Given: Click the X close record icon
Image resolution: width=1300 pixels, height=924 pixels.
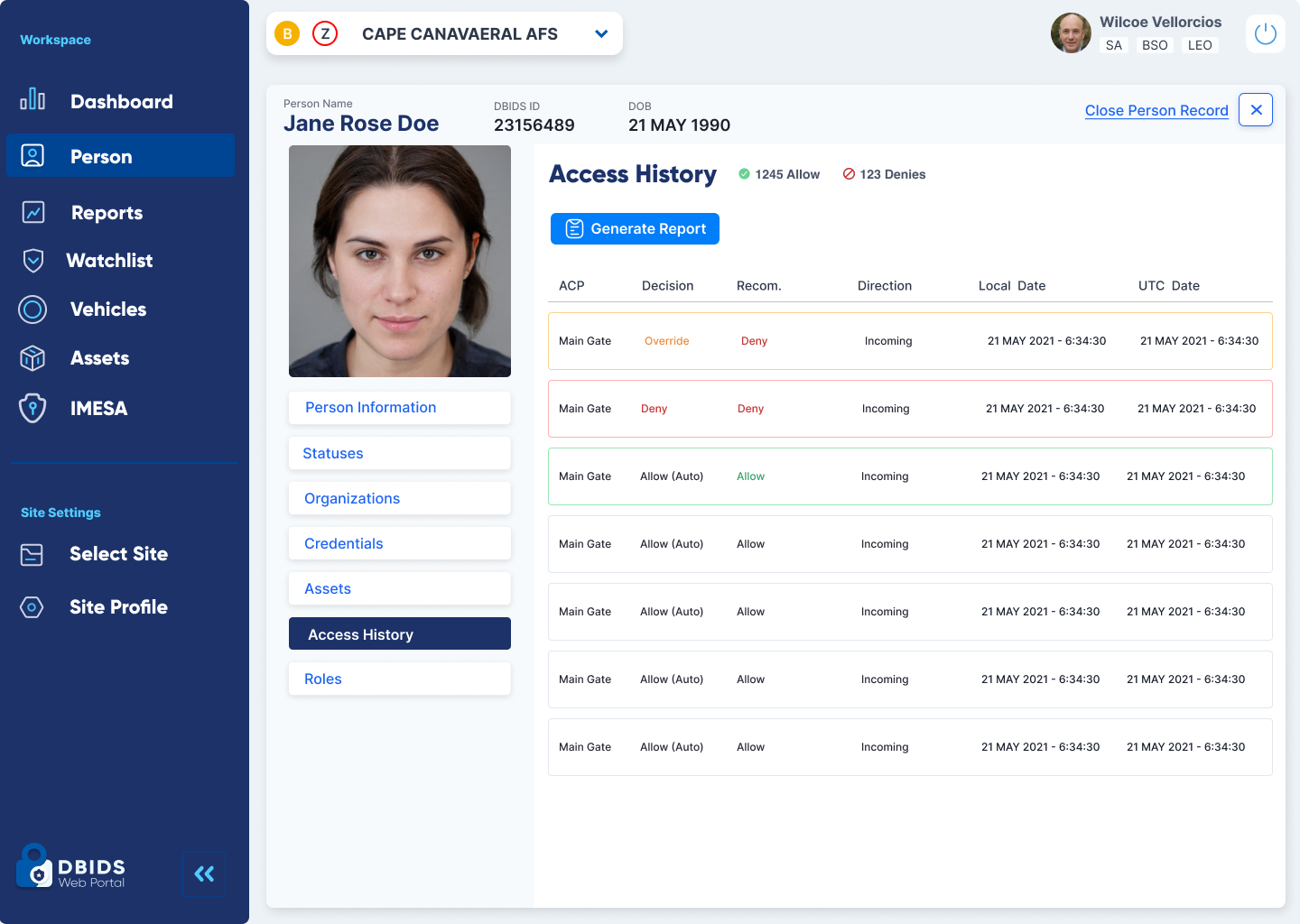Looking at the screenshot, I should (x=1256, y=110).
